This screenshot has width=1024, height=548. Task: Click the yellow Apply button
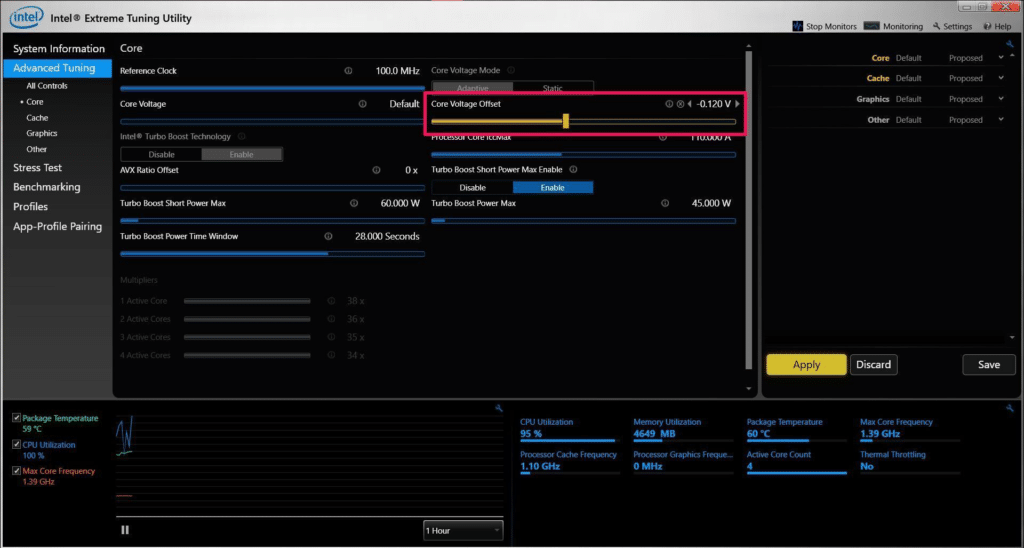pos(807,365)
